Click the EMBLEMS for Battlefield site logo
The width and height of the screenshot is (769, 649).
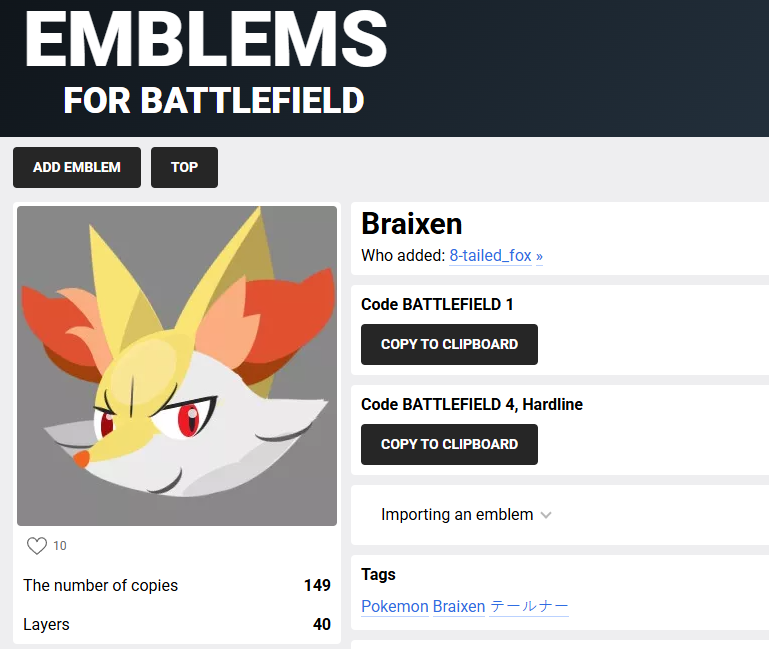pos(206,60)
